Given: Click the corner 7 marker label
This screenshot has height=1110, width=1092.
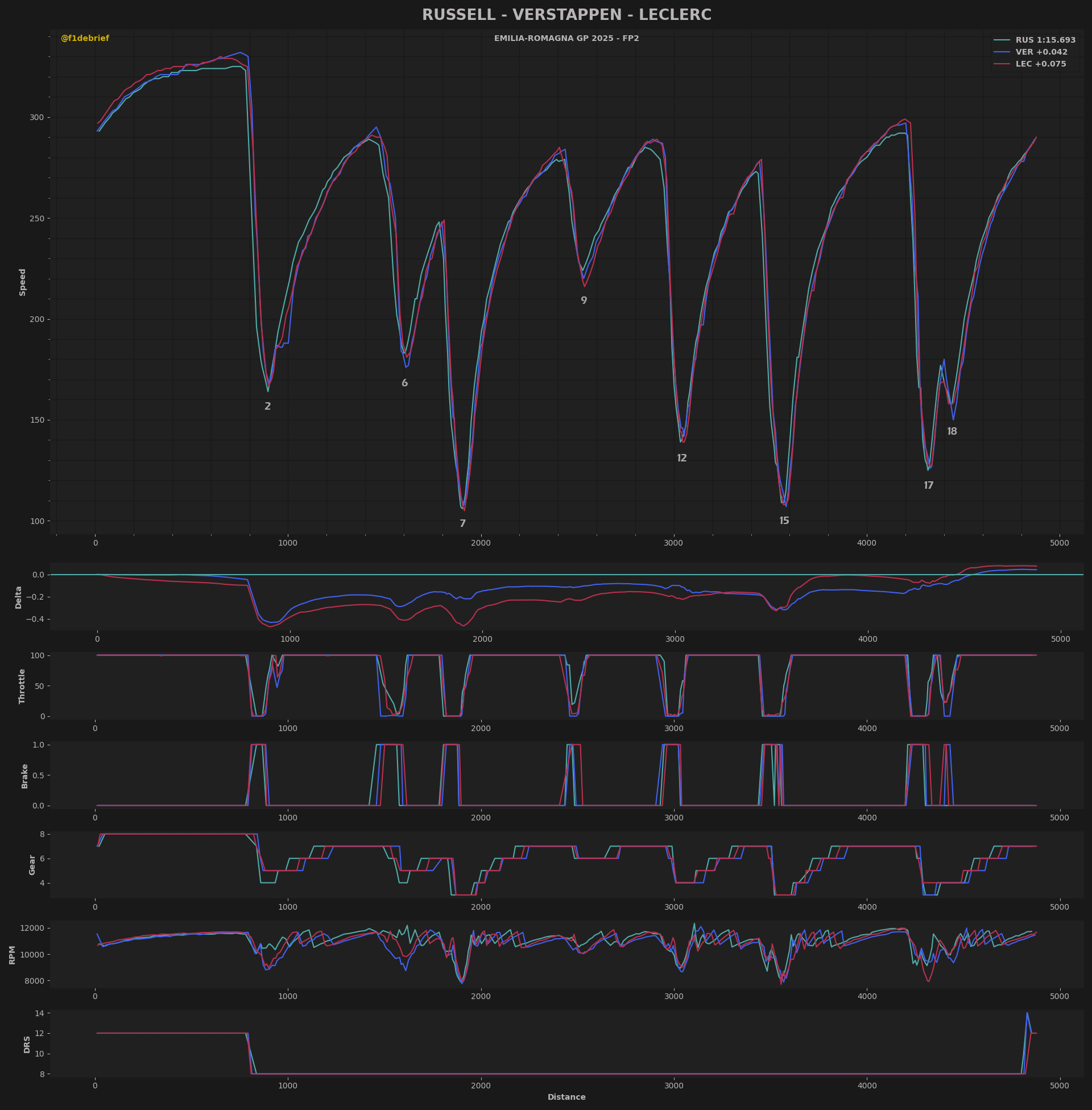Looking at the screenshot, I should (463, 524).
